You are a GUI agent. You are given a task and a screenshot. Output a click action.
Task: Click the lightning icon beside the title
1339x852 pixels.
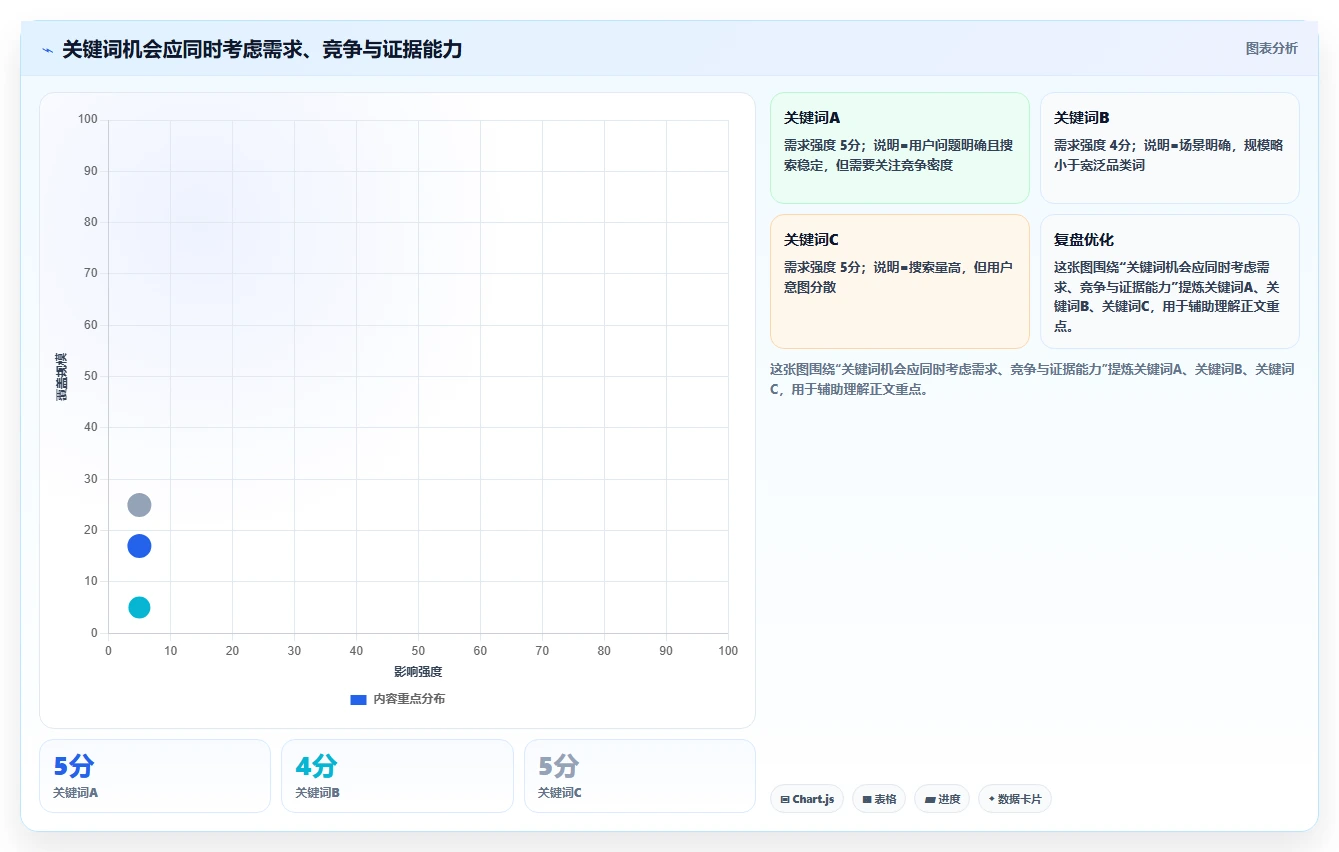tap(48, 50)
